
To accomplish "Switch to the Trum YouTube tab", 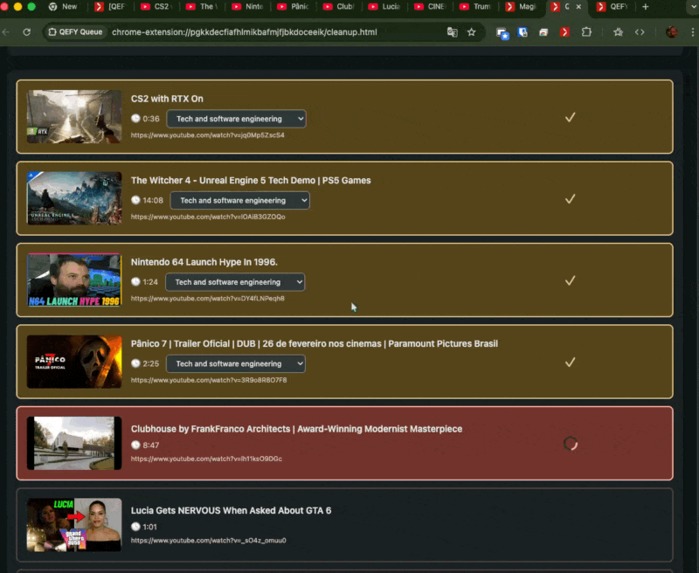I will pos(476,7).
